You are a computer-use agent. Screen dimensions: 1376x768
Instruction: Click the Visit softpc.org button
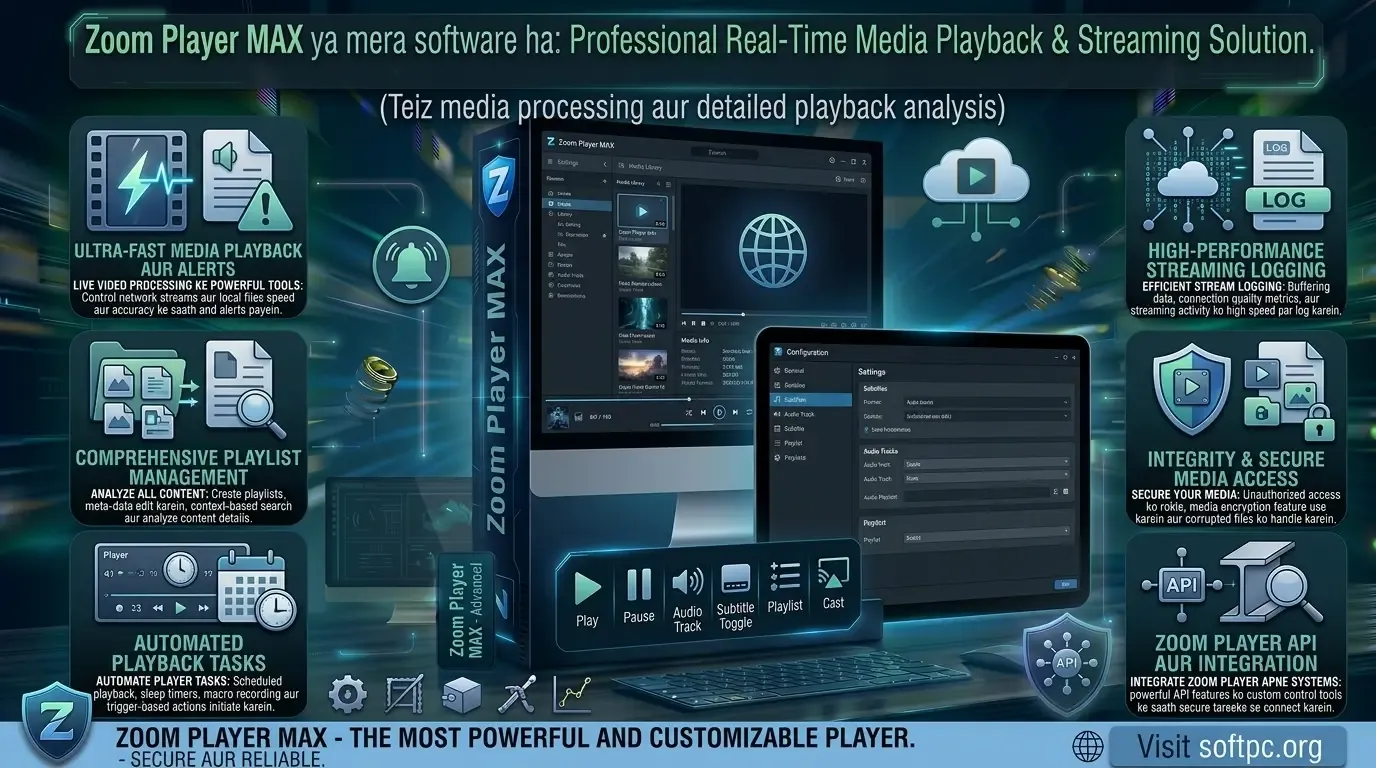tap(1228, 747)
